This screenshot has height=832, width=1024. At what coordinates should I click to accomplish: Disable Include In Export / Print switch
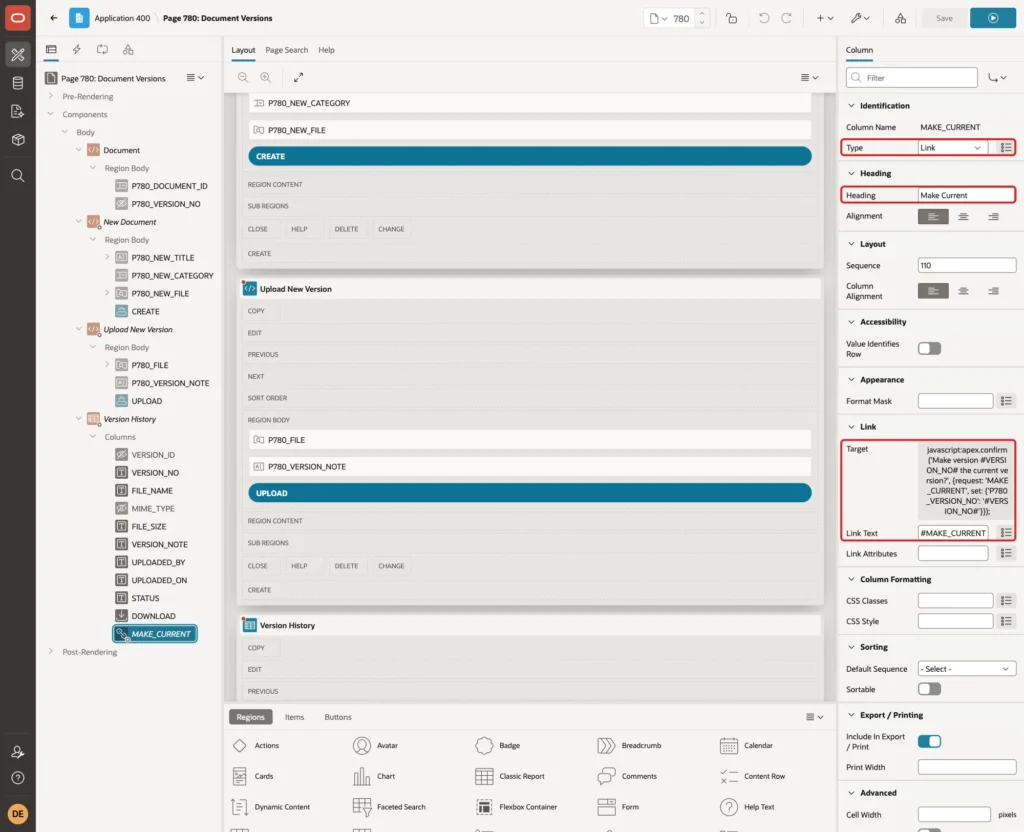pyautogui.click(x=929, y=741)
